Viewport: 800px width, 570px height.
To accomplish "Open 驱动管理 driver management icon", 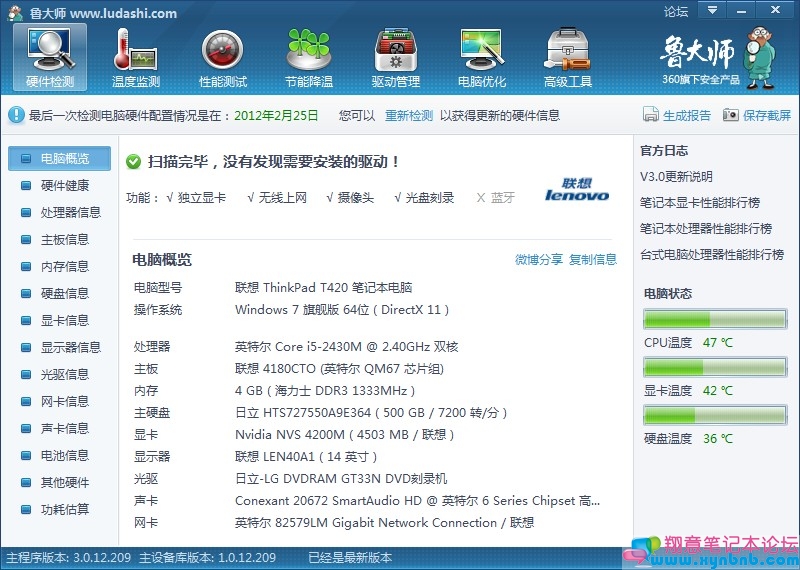I will pos(395,57).
